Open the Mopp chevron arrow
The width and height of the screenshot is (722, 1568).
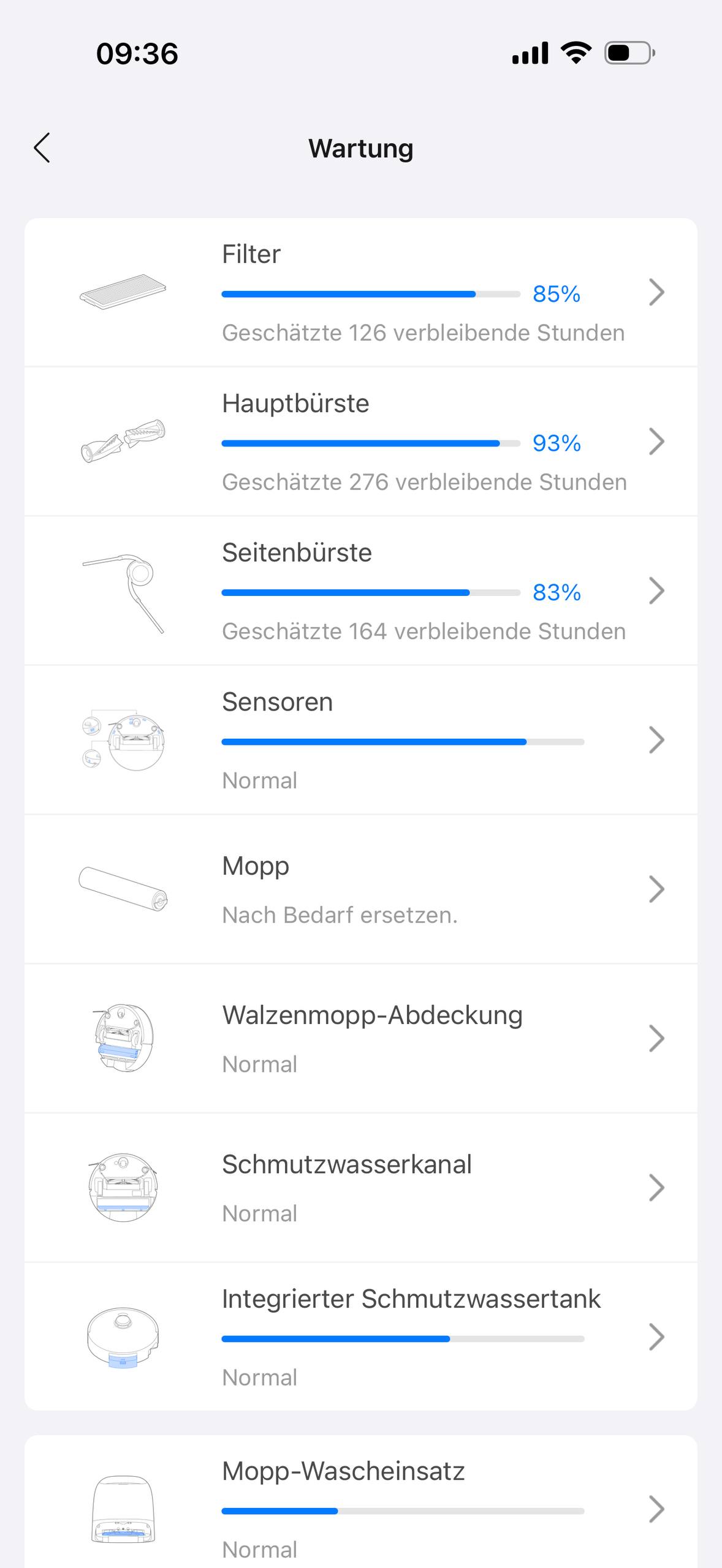point(656,889)
